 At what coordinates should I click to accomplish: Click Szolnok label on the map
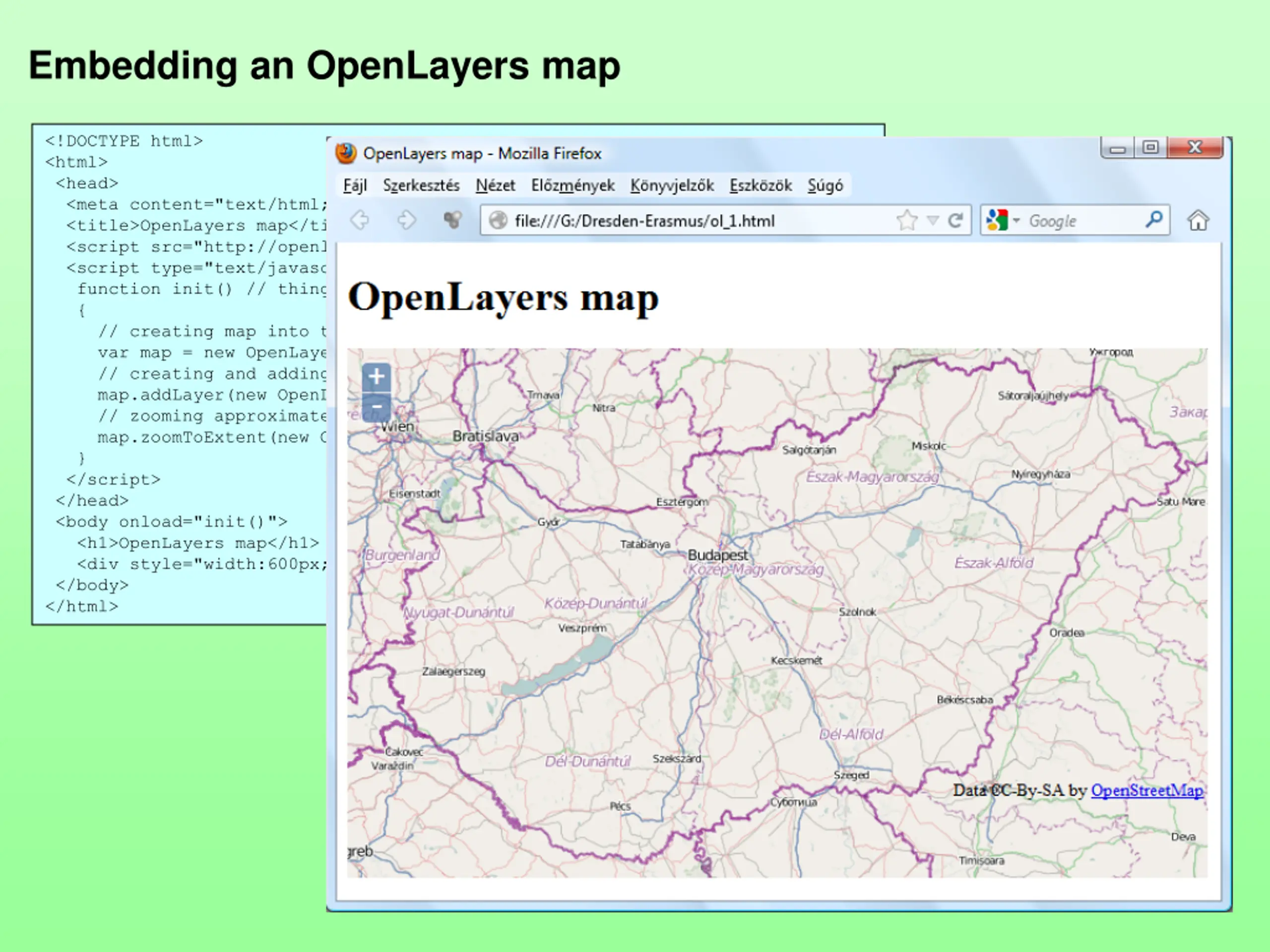[x=857, y=612]
